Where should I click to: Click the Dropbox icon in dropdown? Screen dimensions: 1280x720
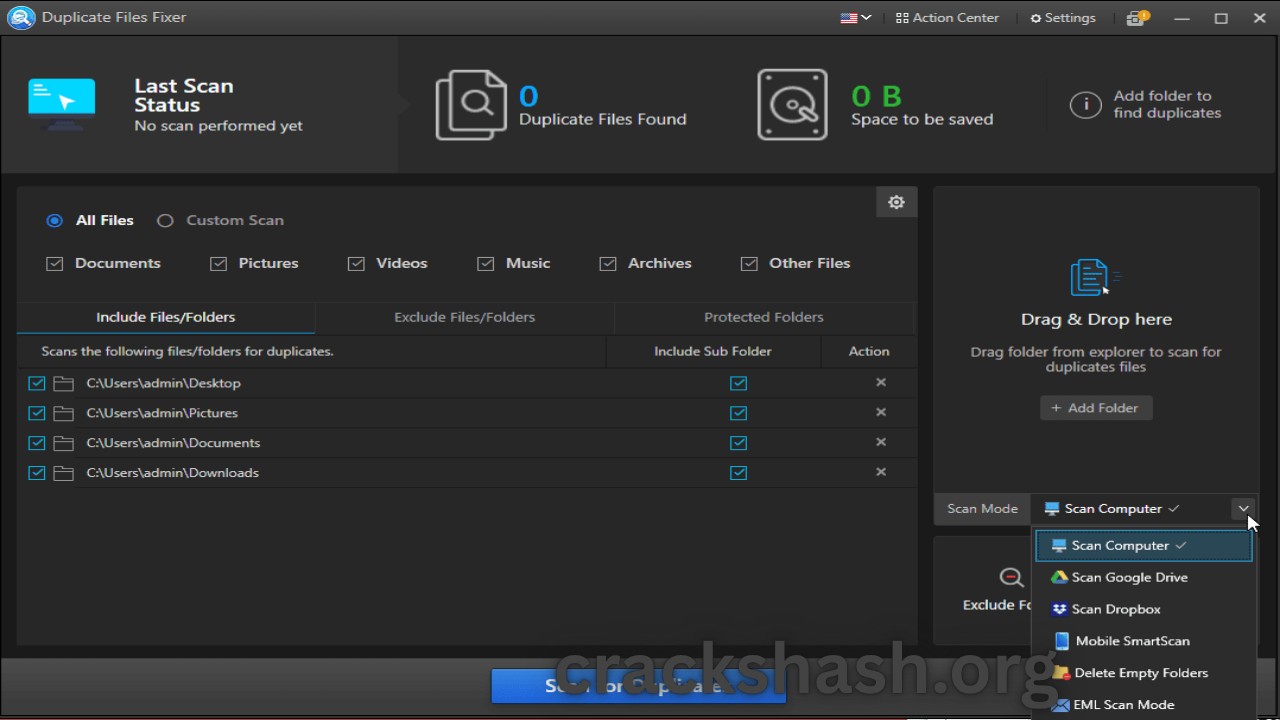(x=1059, y=609)
